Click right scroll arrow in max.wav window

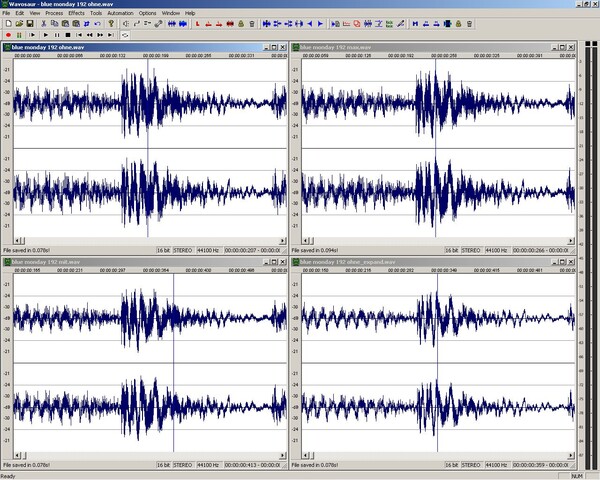571,241
